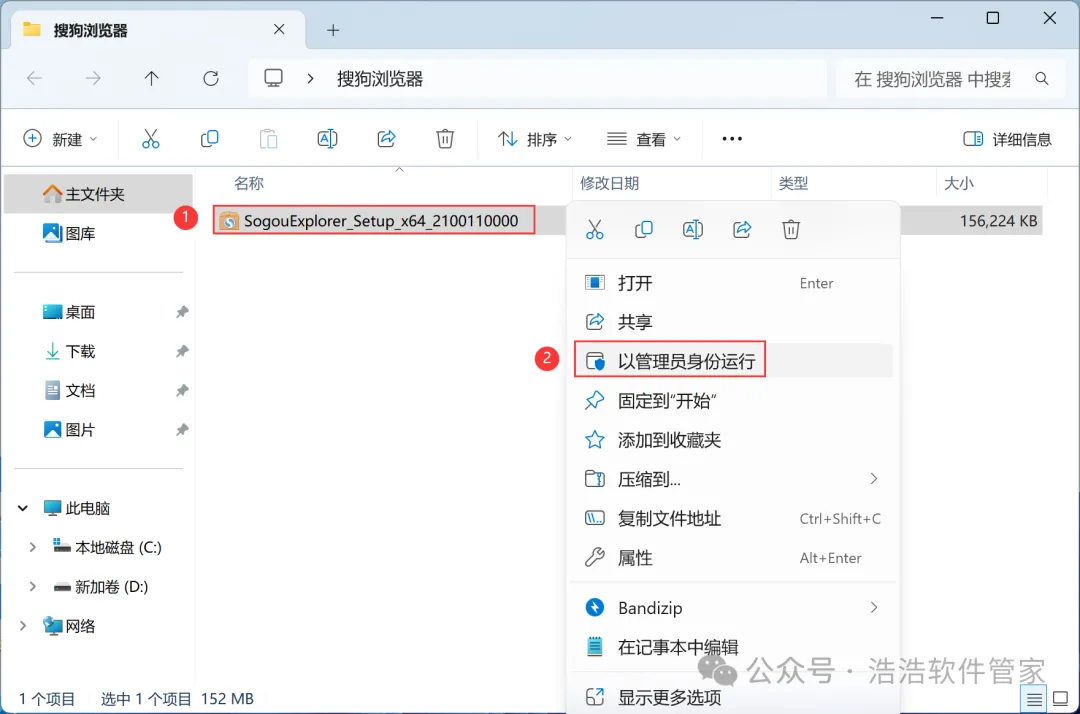Click the 156,224 KB size cell
Viewport: 1080px width, 714px height.
[998, 221]
